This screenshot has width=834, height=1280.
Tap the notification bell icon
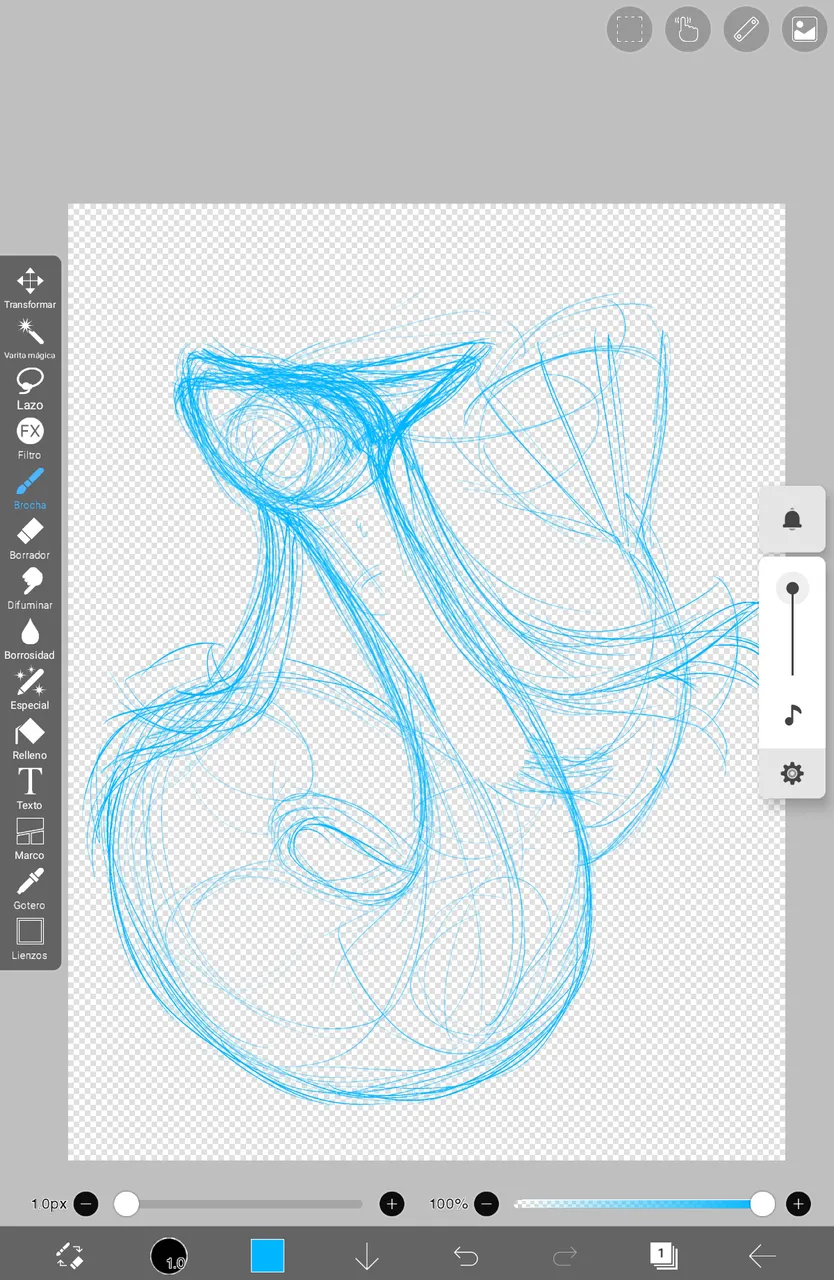click(792, 519)
